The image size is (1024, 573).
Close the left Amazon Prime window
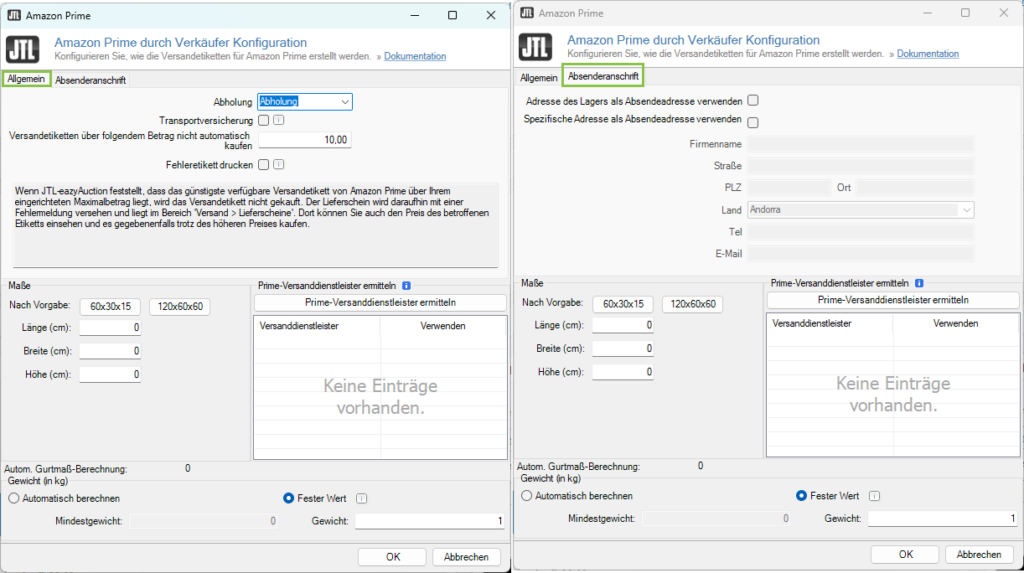[x=491, y=15]
